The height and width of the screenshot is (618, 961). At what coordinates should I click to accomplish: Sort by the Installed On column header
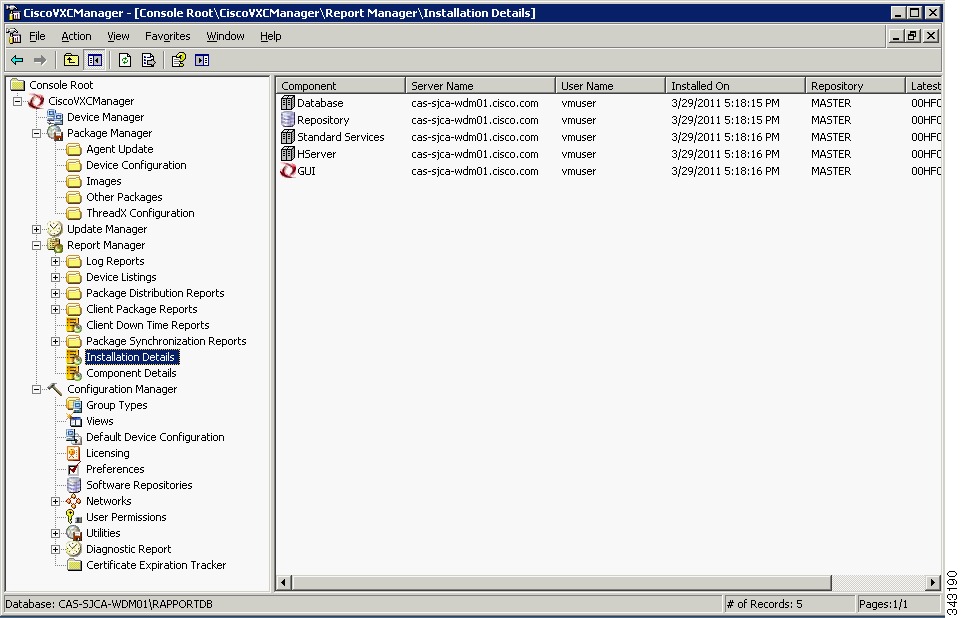coord(735,86)
